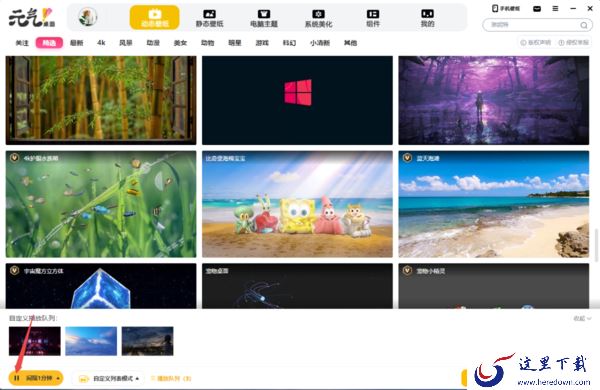This screenshot has width=600, height=390.
Task: Click VIP badge on 宠物小精灵 card
Action: 408,271
